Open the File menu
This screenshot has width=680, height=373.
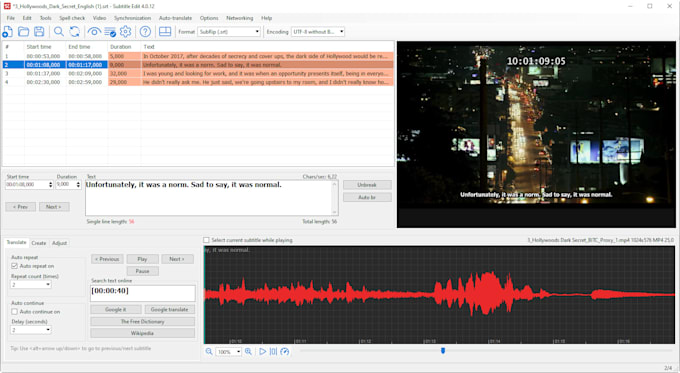point(11,18)
